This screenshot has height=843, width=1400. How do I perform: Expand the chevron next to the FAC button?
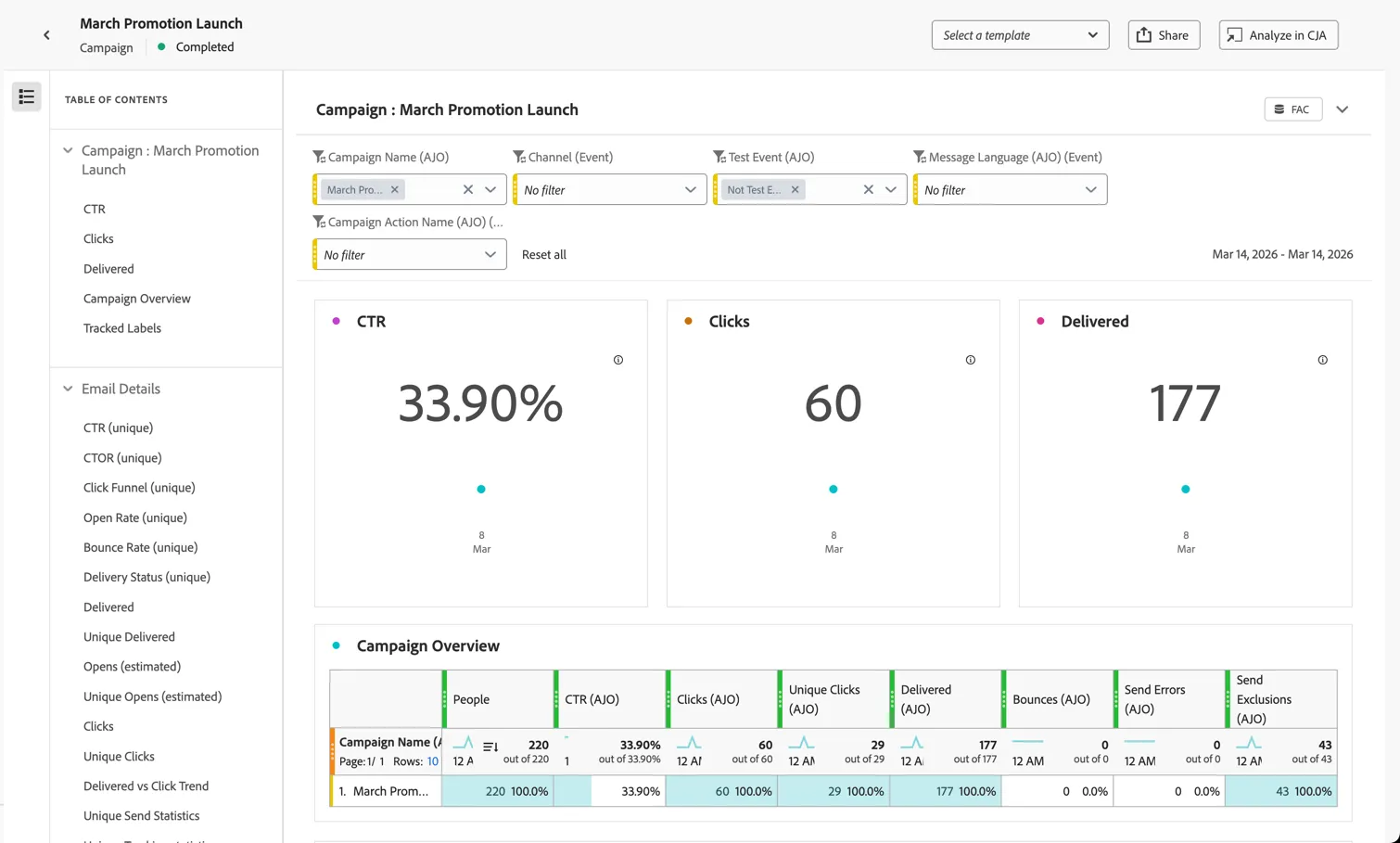tap(1343, 109)
